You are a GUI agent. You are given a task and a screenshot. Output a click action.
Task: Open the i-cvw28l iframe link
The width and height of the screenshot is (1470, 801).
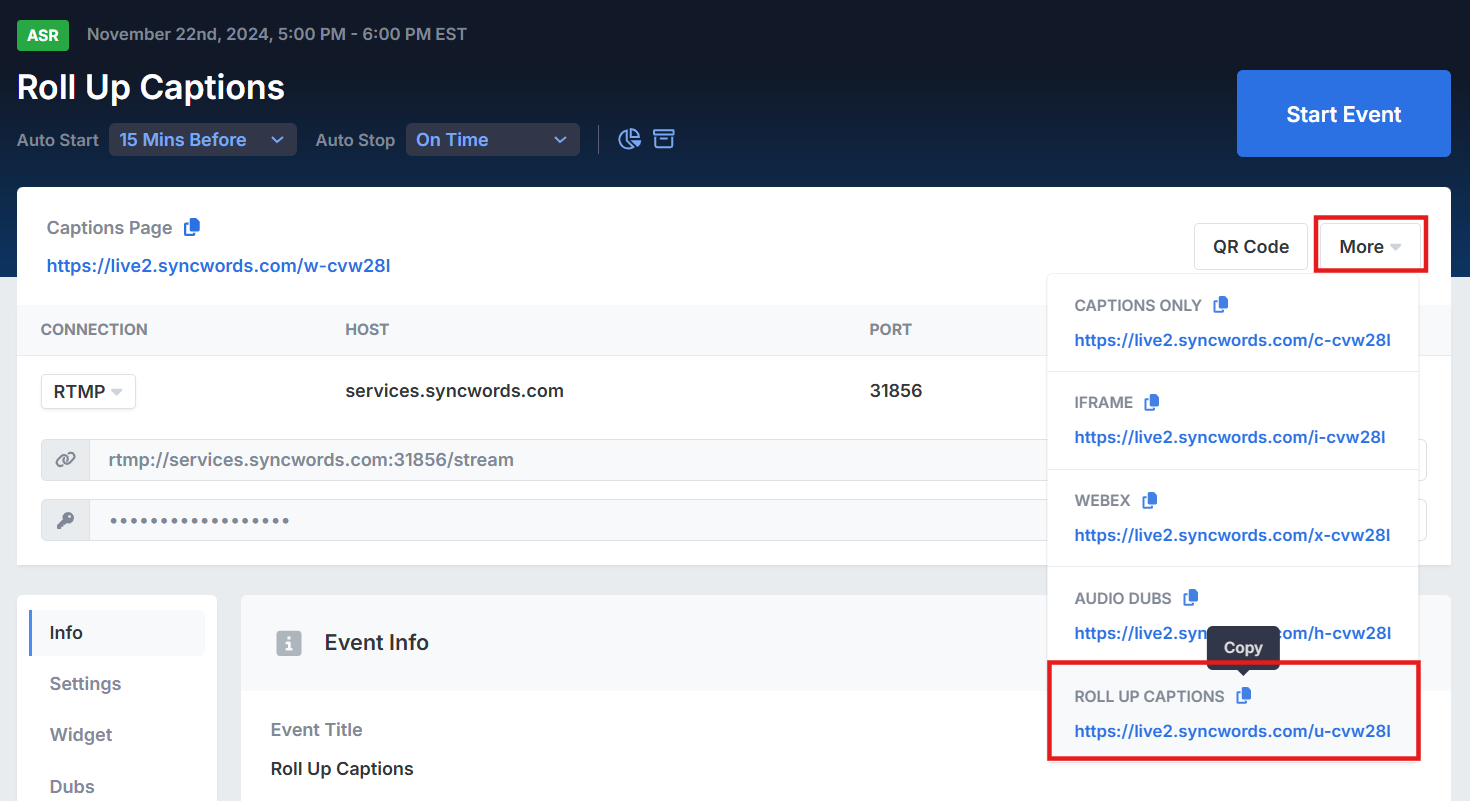tap(1230, 437)
